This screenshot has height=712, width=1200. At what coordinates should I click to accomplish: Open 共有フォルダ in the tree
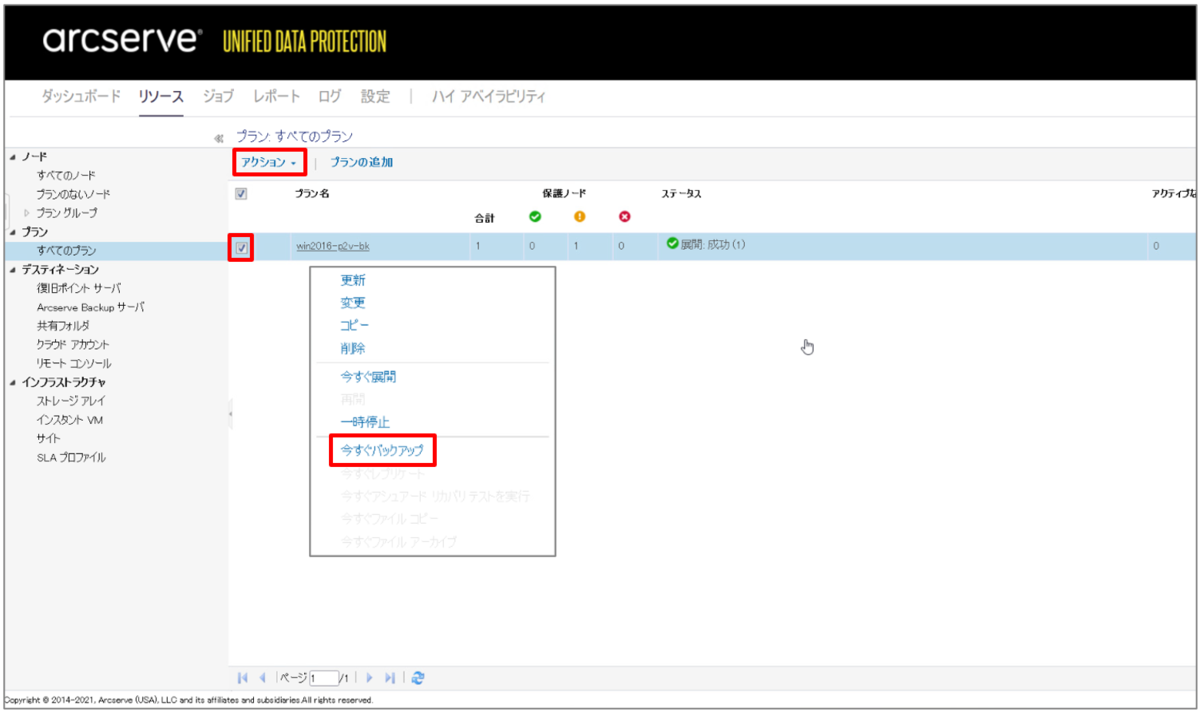(63, 326)
